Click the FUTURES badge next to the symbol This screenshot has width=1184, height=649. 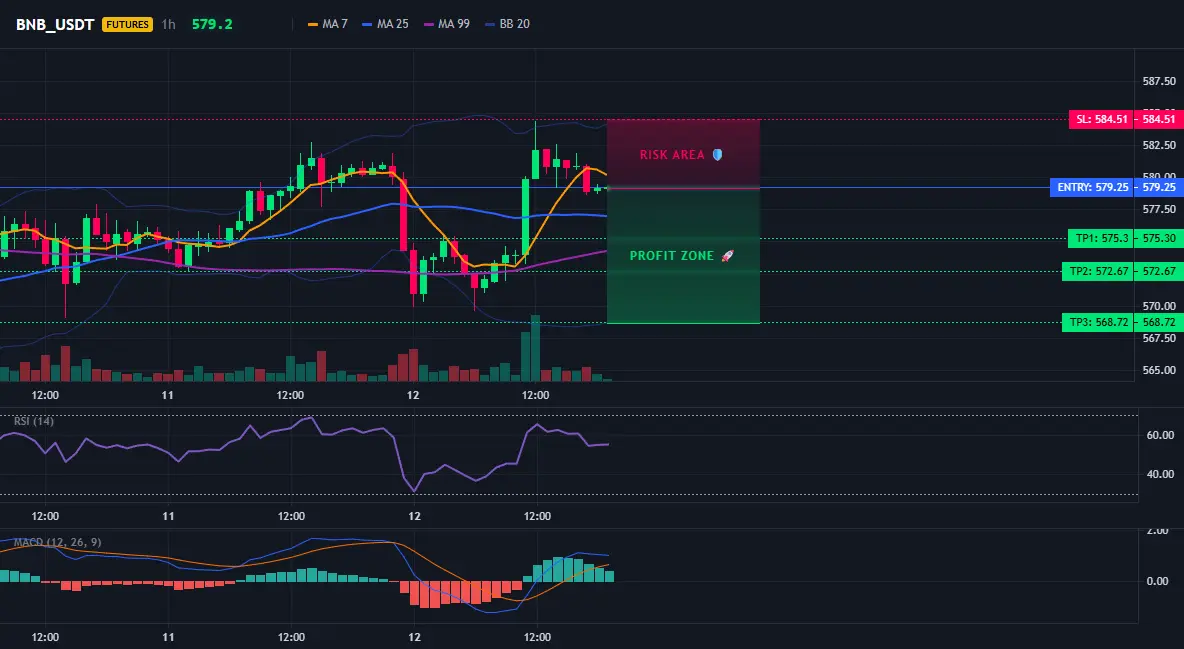pyautogui.click(x=128, y=24)
